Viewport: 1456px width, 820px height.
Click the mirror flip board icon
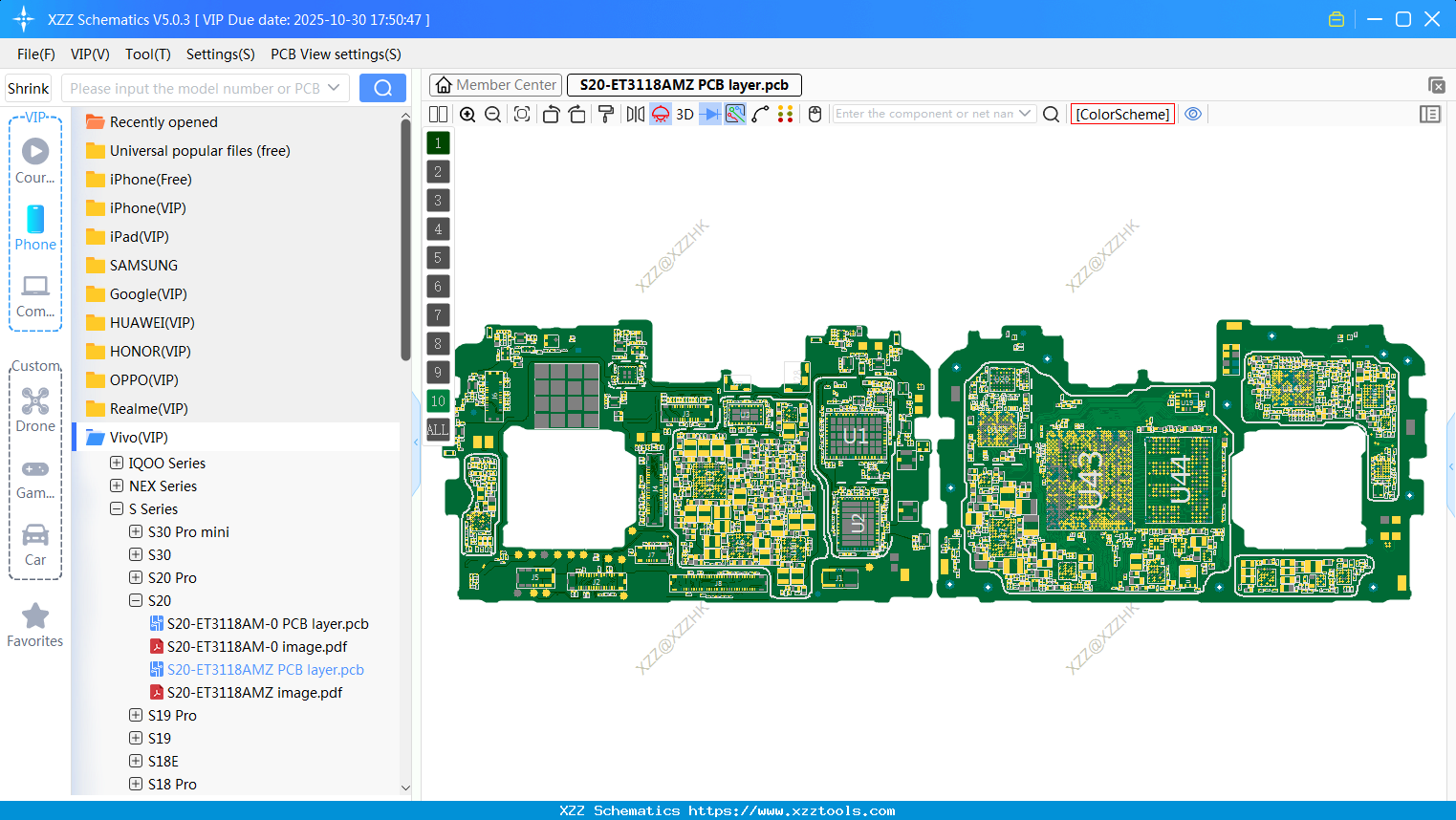pyautogui.click(x=635, y=115)
